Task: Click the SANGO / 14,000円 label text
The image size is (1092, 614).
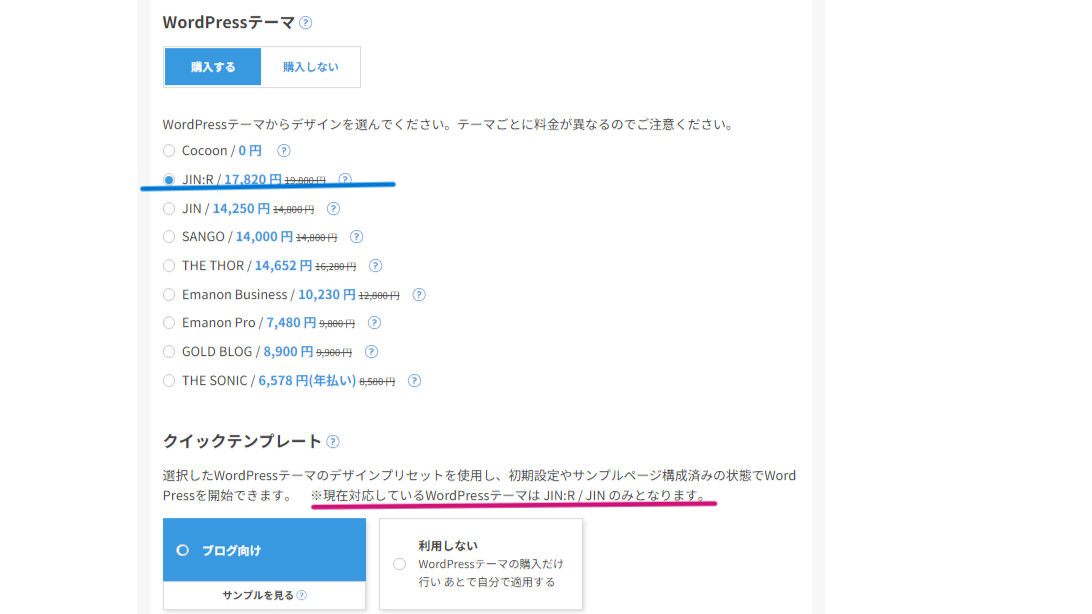Action: pos(237,237)
